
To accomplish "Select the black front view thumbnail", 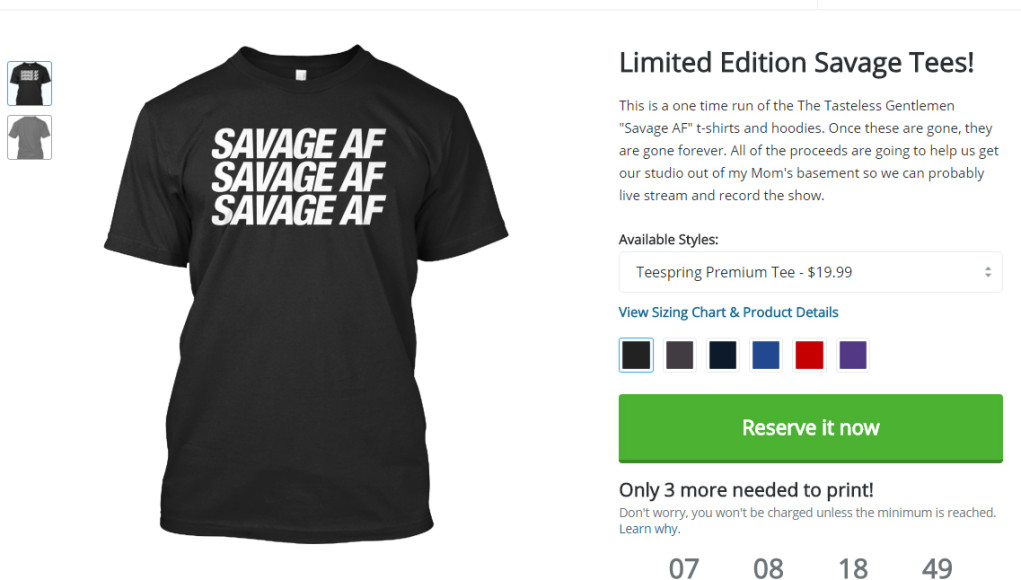I will tap(29, 83).
